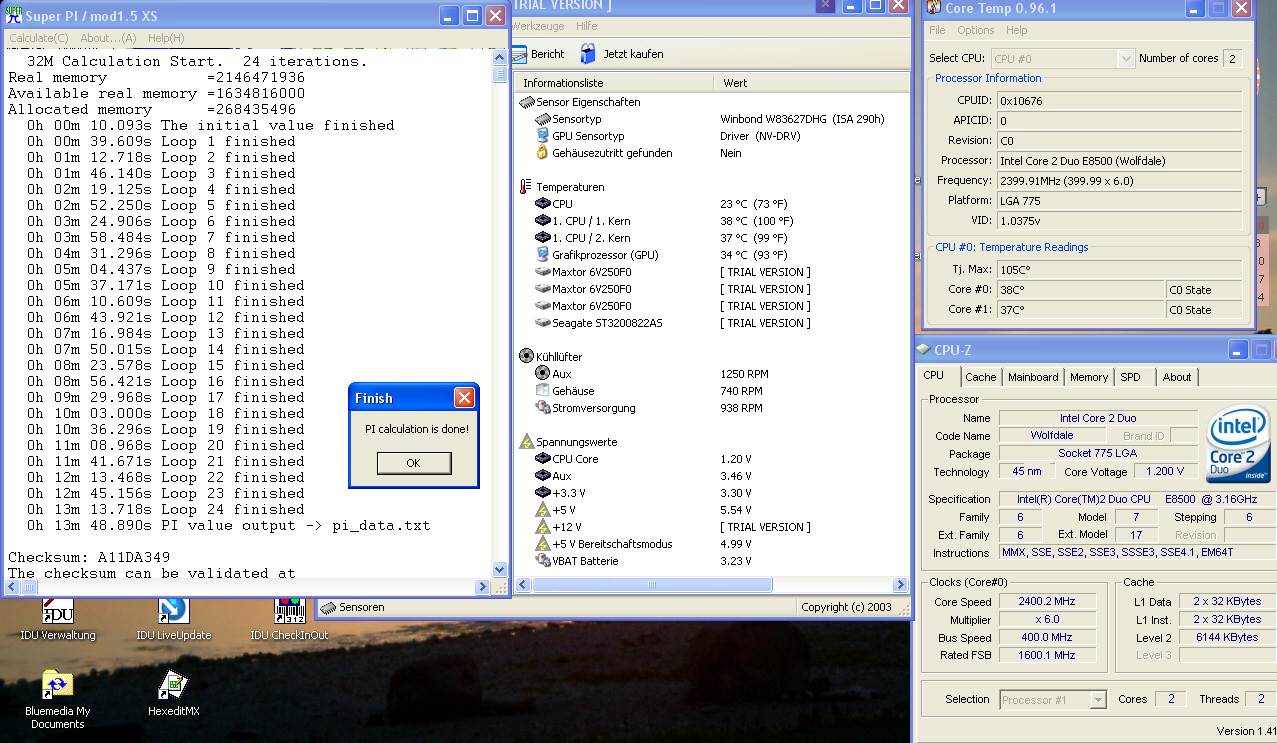This screenshot has height=743, width=1277.
Task: Open Super PI Calculate(C) menu
Action: pos(39,38)
